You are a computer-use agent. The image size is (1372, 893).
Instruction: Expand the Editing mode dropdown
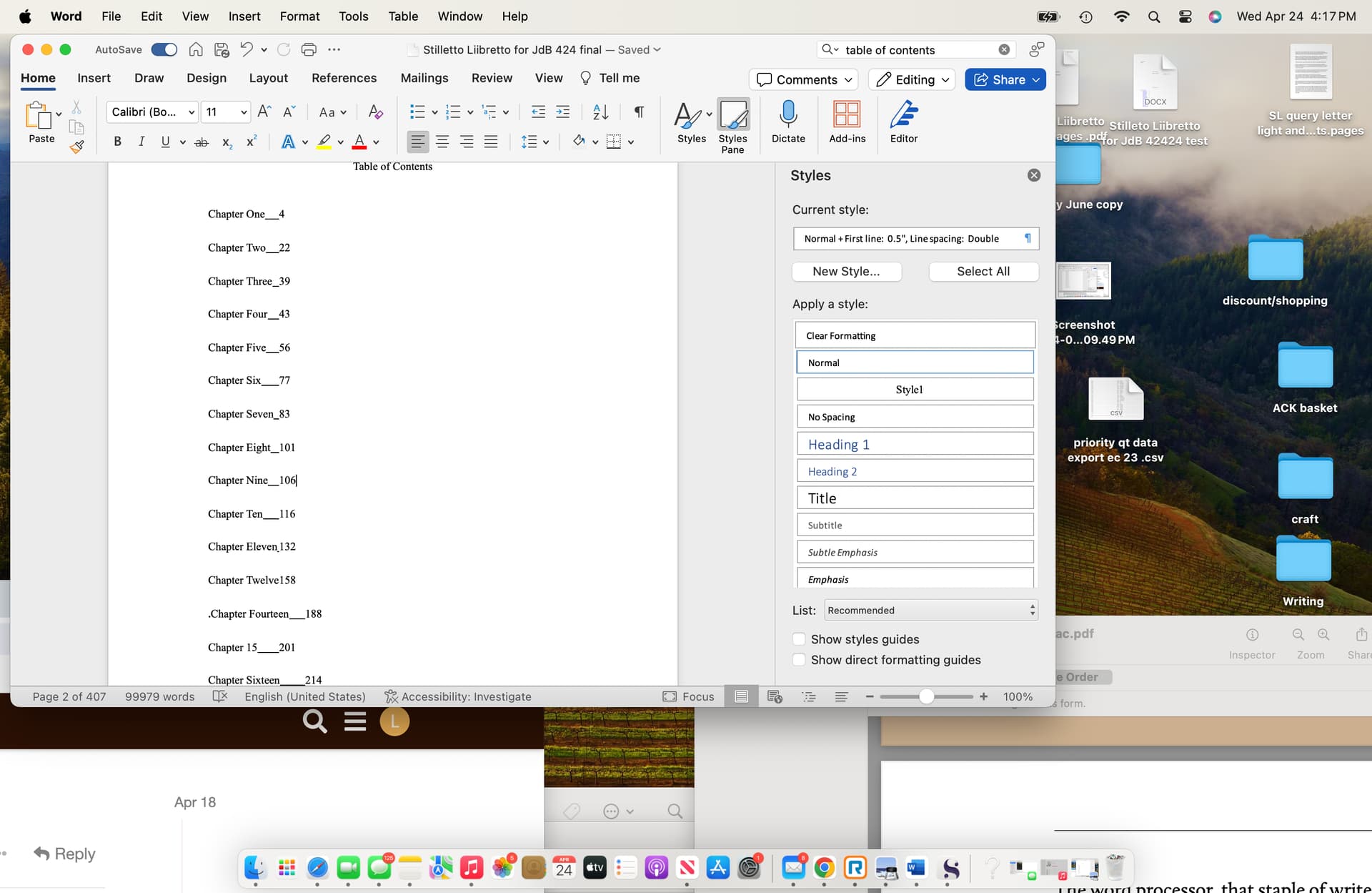pyautogui.click(x=913, y=79)
